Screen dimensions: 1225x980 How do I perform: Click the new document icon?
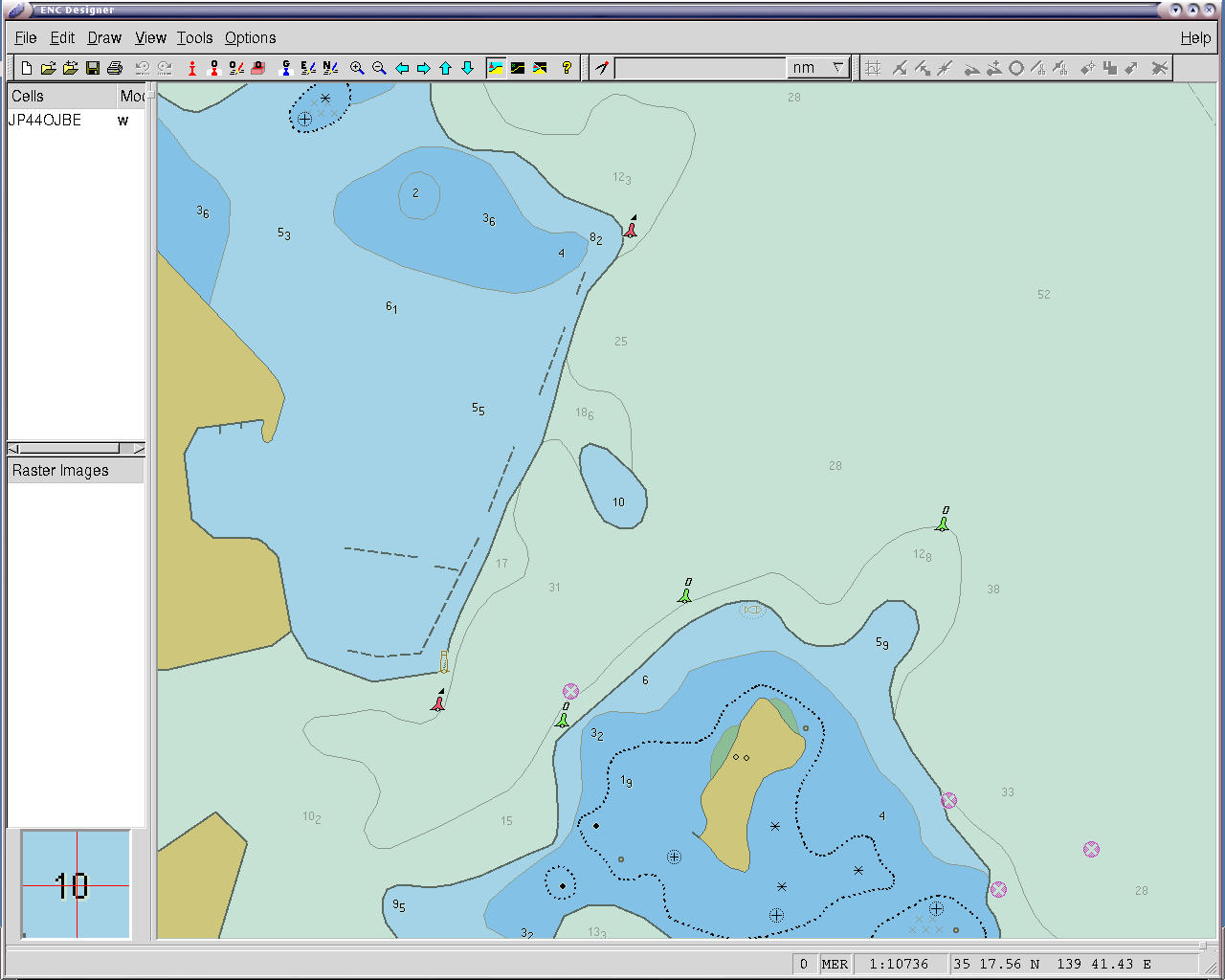tap(27, 68)
